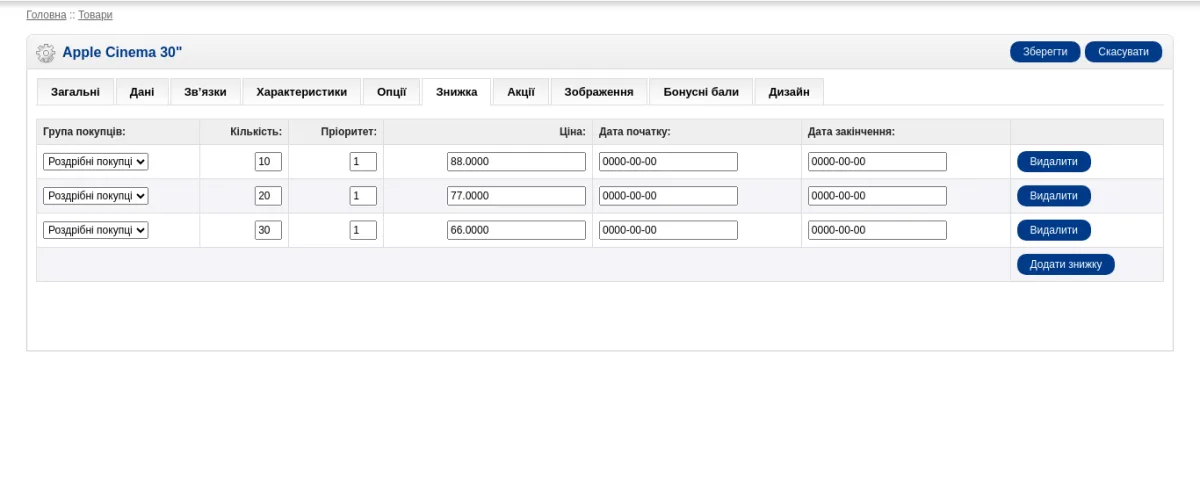The width and height of the screenshot is (1200, 477).
Task: Click the price field showing 66.0000
Action: (516, 230)
